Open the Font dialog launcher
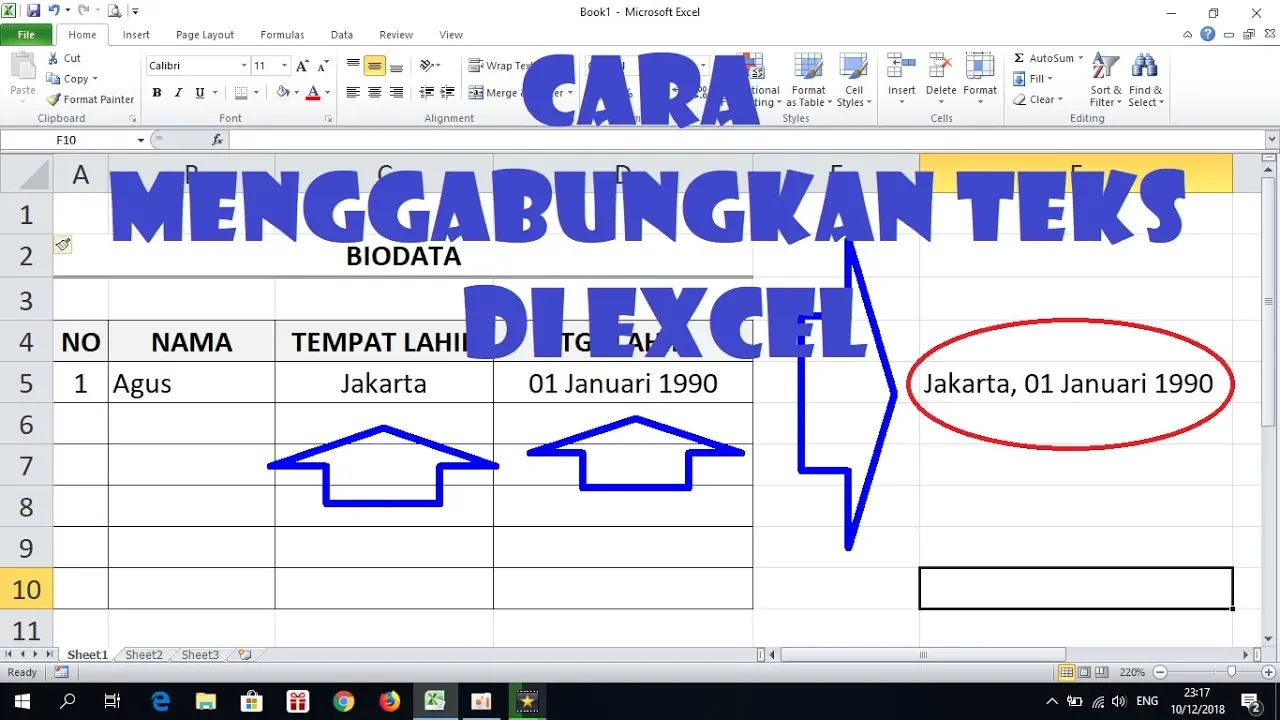This screenshot has width=1280, height=720. coord(329,119)
